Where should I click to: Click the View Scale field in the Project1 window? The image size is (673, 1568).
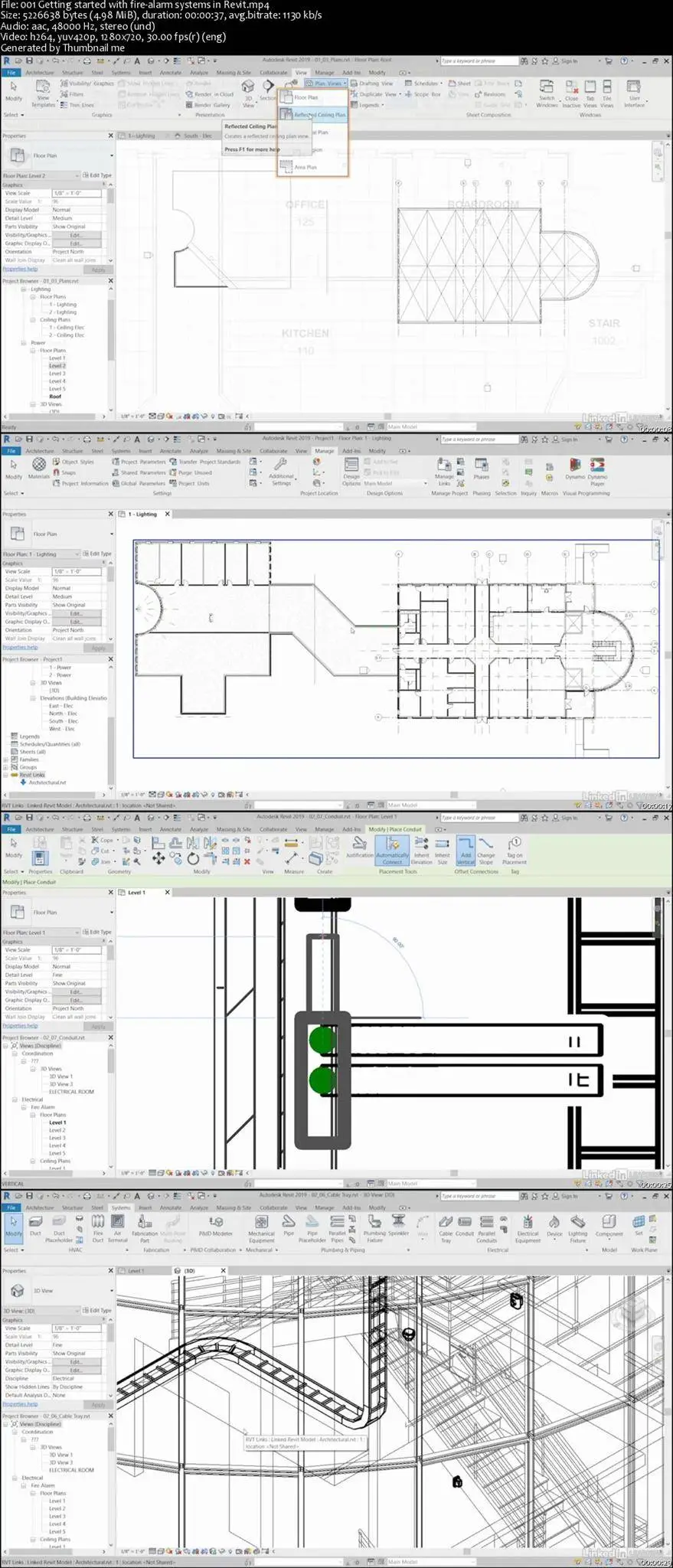77,572
